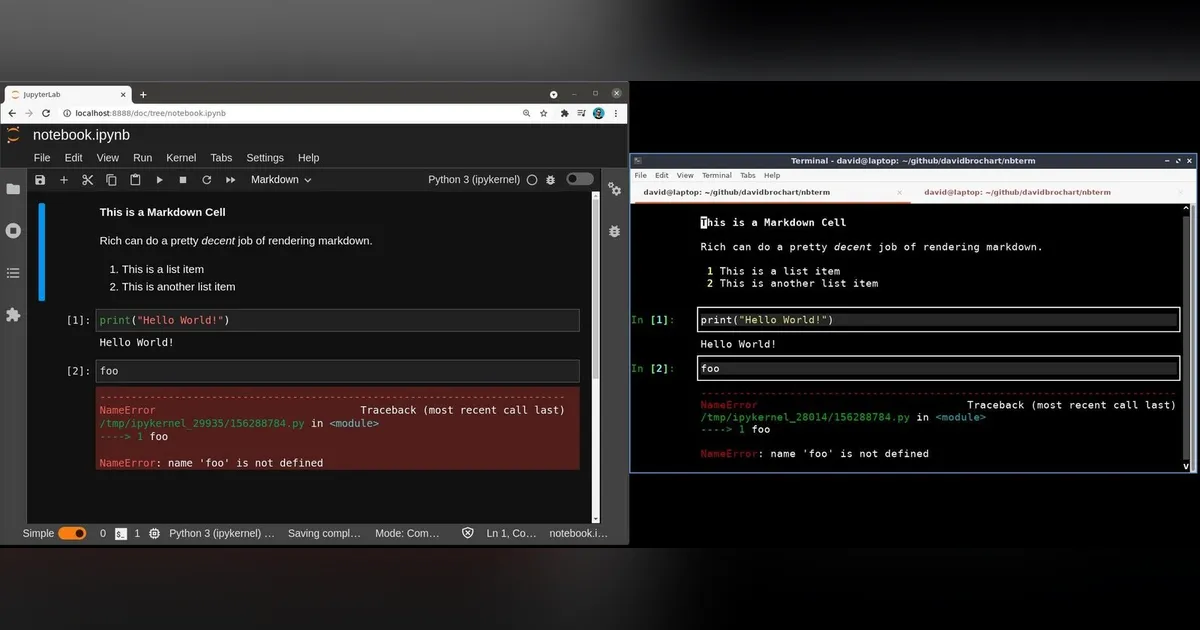
Task: Run the selected cell with the play icon
Action: point(159,180)
